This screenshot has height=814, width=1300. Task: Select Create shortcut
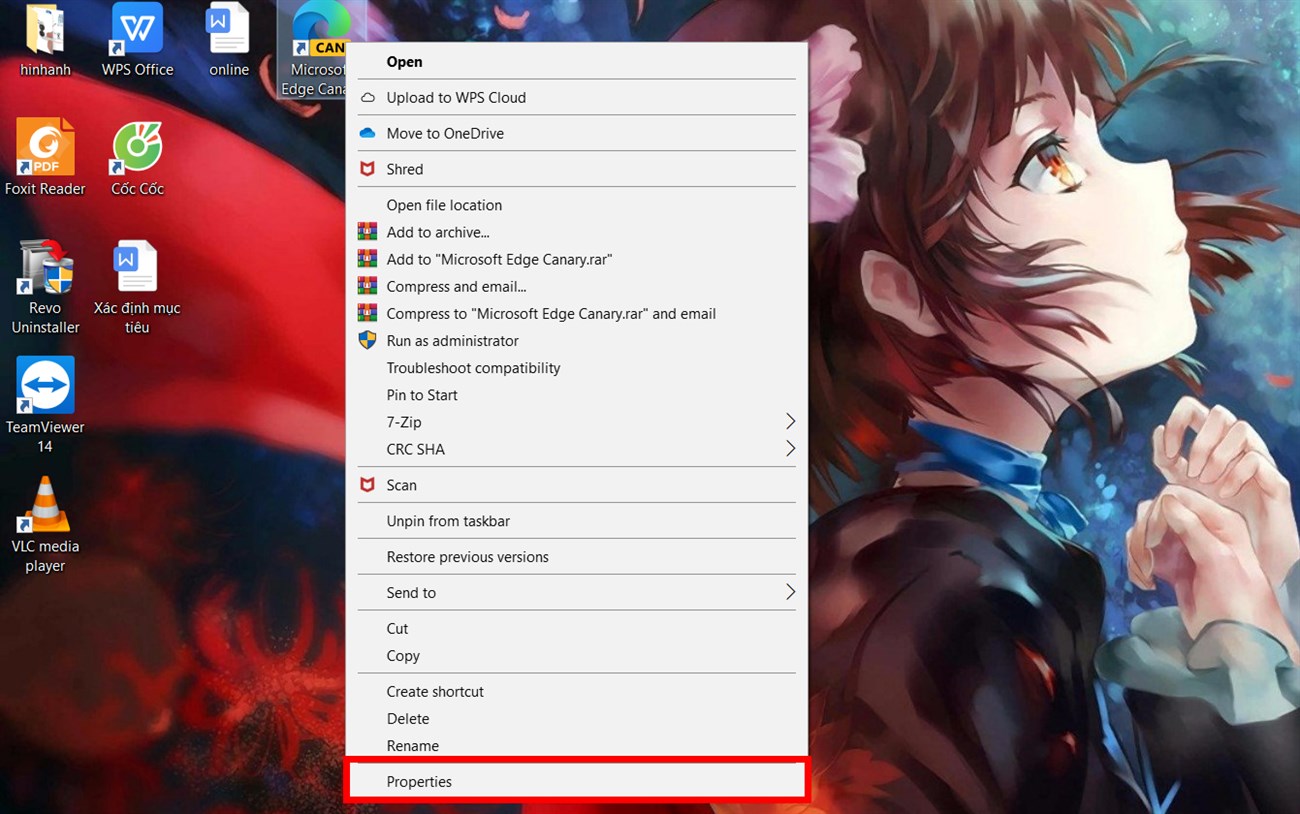click(x=576, y=691)
